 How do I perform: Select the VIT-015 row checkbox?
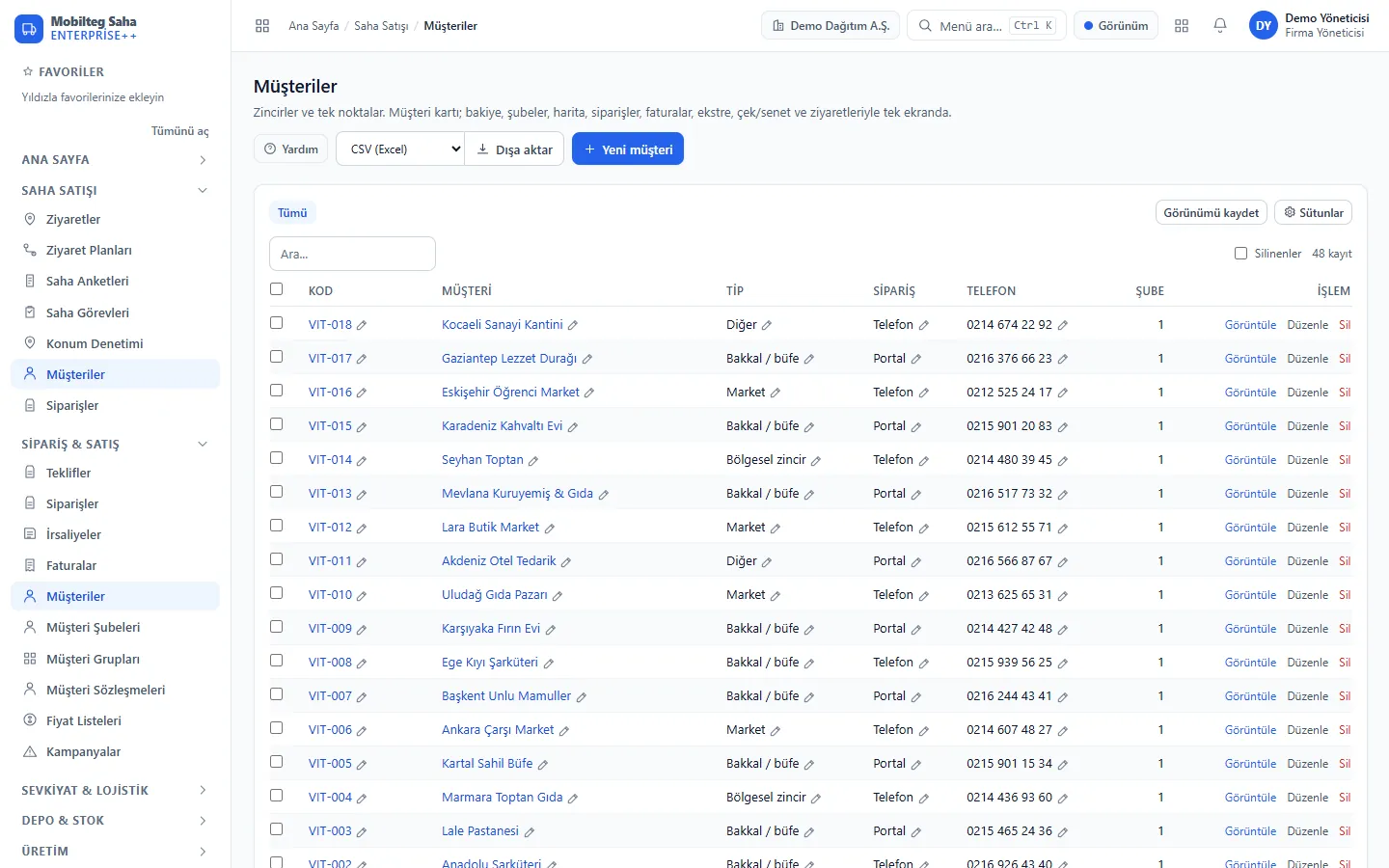click(x=277, y=424)
